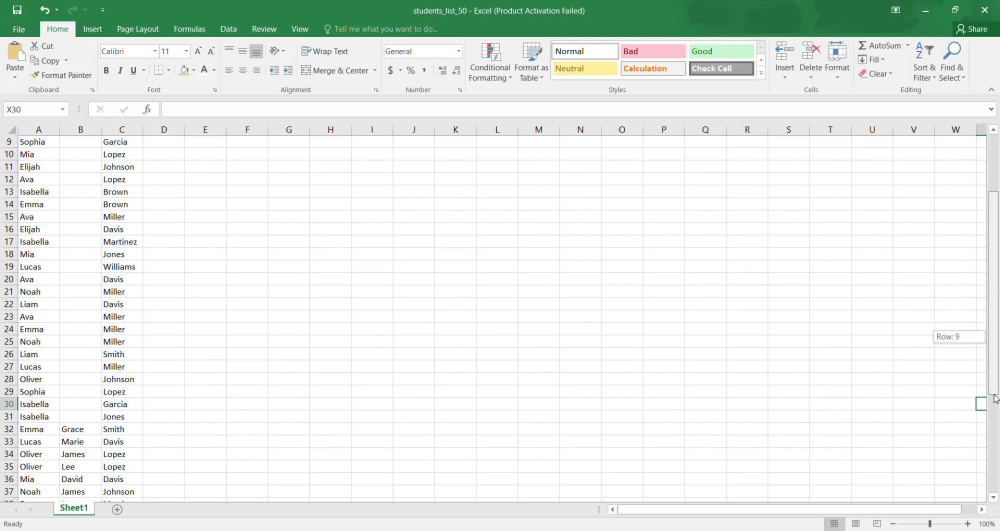Click Increase Decimal icon
The image size is (1000, 531).
pos(443,70)
